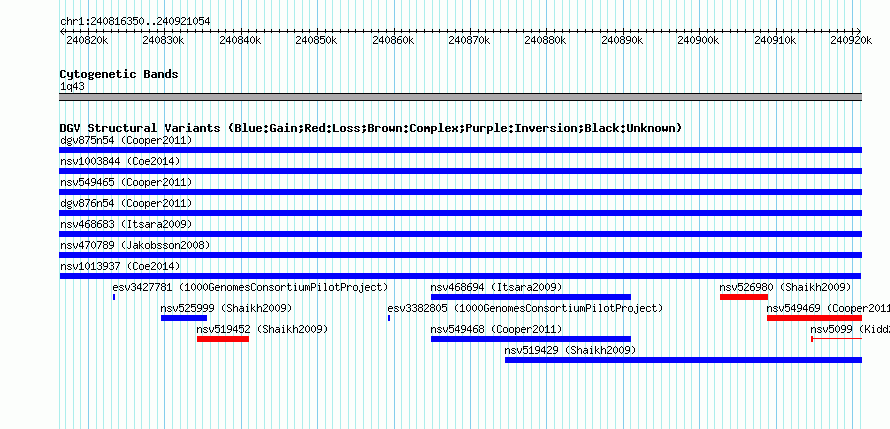This screenshot has height=429, width=890.
Task: Open the nsv519429 (Shaikh2009) label
Action: 570,350
